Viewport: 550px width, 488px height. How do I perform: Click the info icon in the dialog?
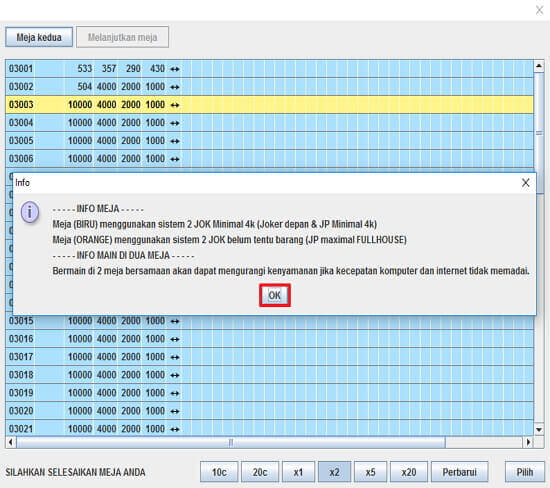[x=30, y=212]
